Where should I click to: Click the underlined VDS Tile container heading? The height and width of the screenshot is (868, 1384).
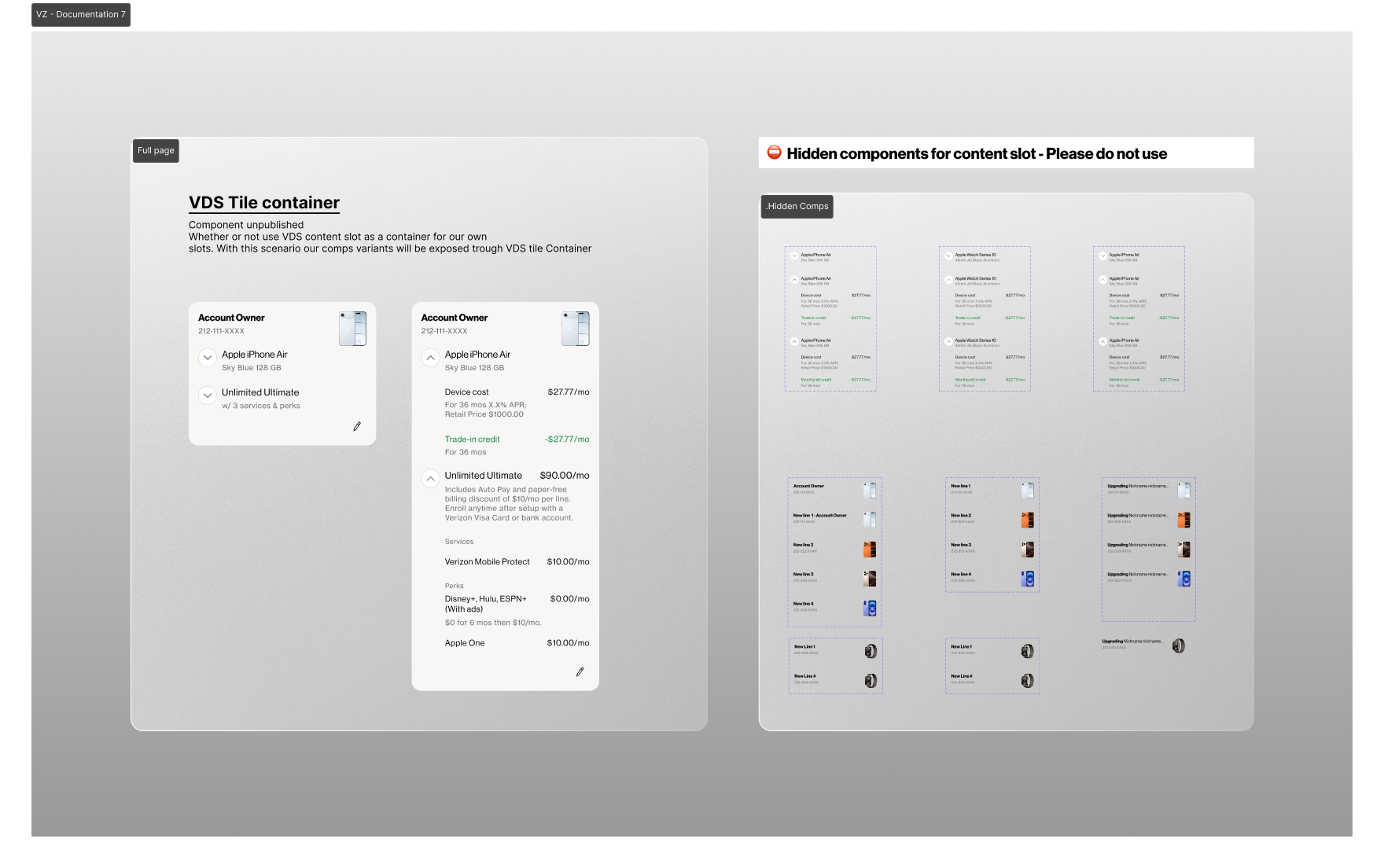[x=263, y=202]
